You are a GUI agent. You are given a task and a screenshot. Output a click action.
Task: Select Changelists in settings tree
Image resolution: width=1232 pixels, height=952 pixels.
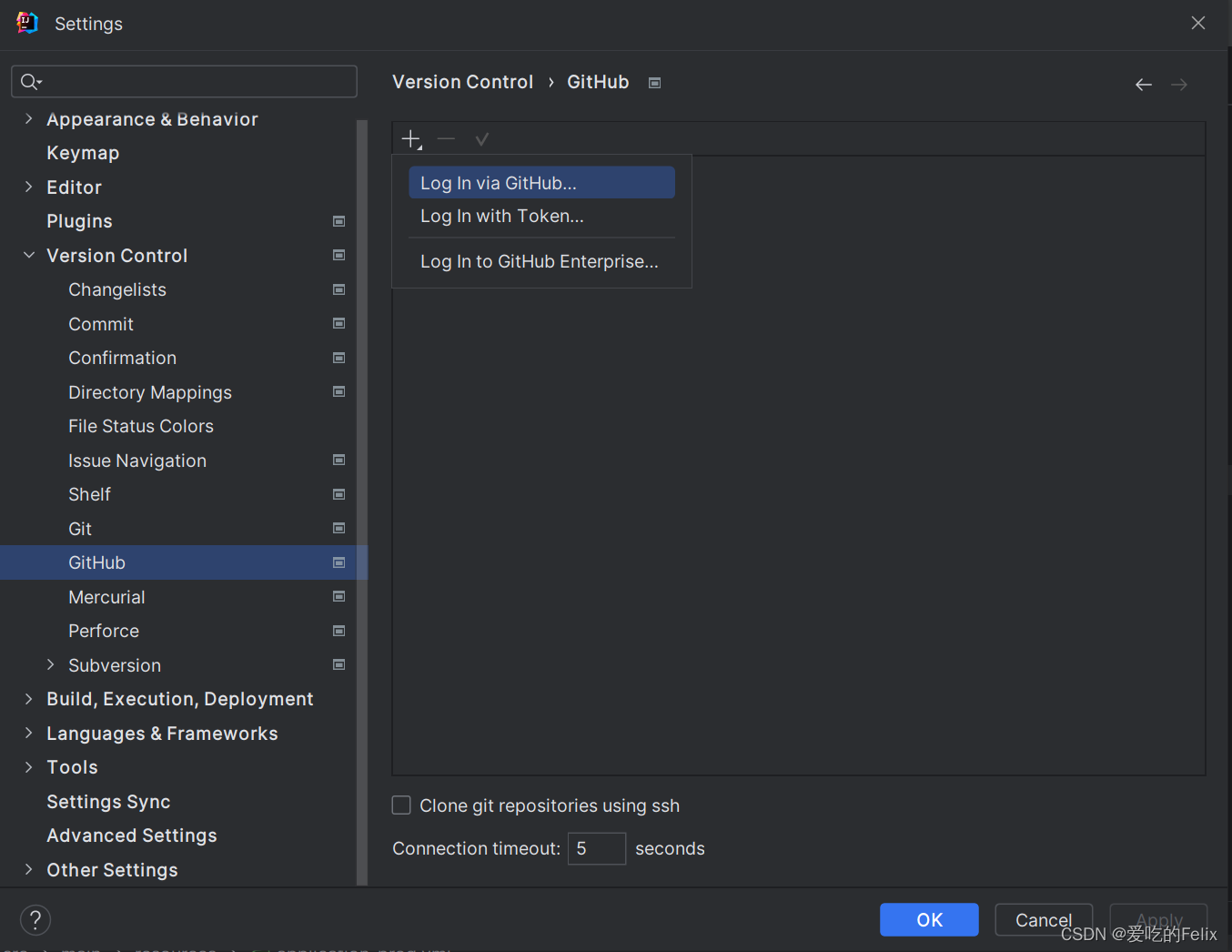click(x=117, y=289)
